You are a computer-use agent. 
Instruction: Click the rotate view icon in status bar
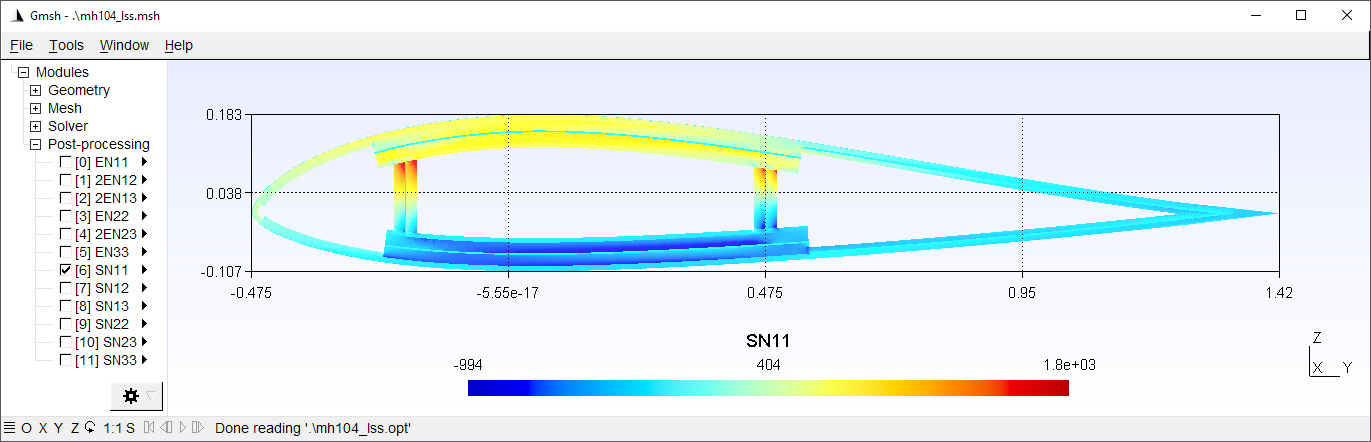[90, 428]
